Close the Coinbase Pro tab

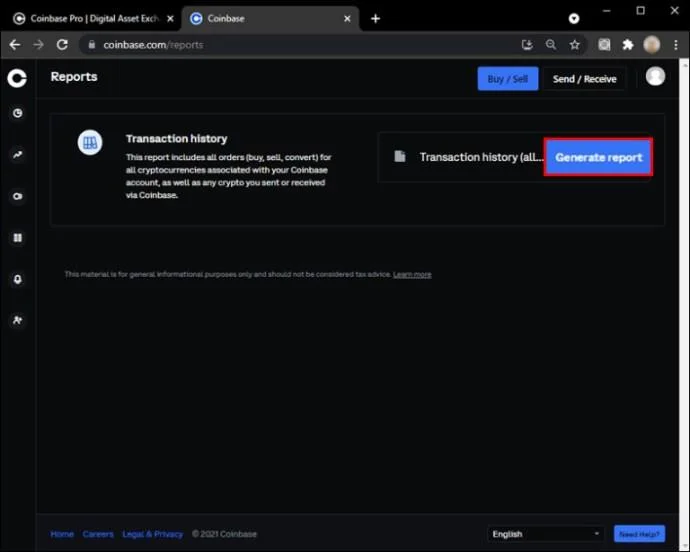click(170, 18)
